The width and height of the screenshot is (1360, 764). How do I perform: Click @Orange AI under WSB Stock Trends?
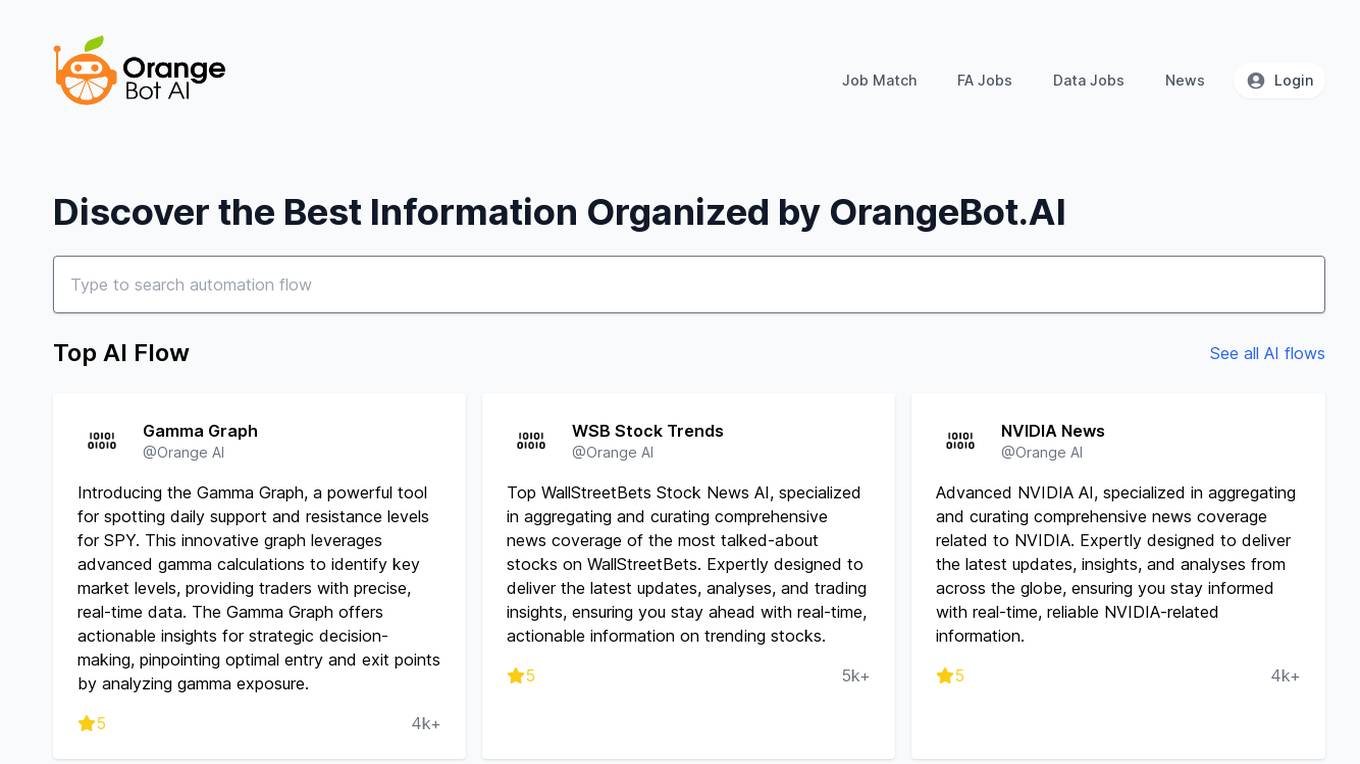coord(612,453)
